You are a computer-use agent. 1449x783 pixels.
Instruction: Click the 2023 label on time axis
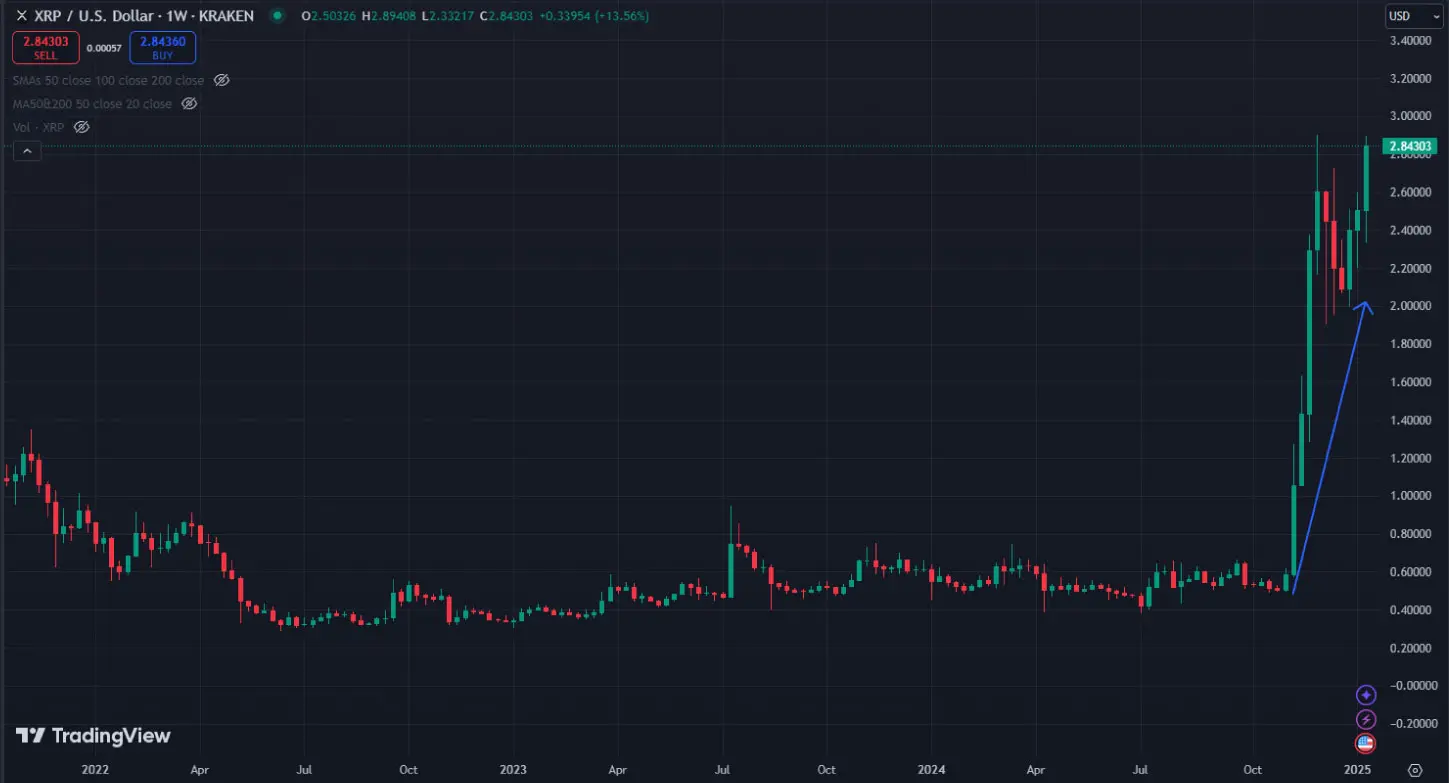pos(513,770)
